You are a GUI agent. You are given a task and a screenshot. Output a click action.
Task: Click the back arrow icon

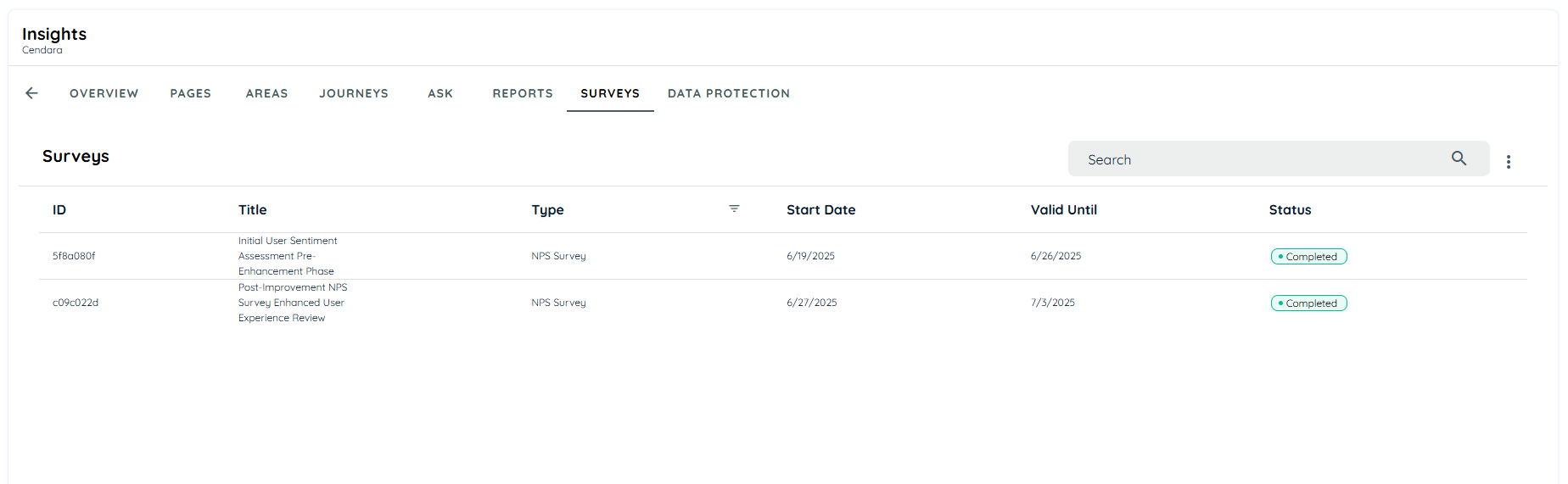pyautogui.click(x=31, y=93)
